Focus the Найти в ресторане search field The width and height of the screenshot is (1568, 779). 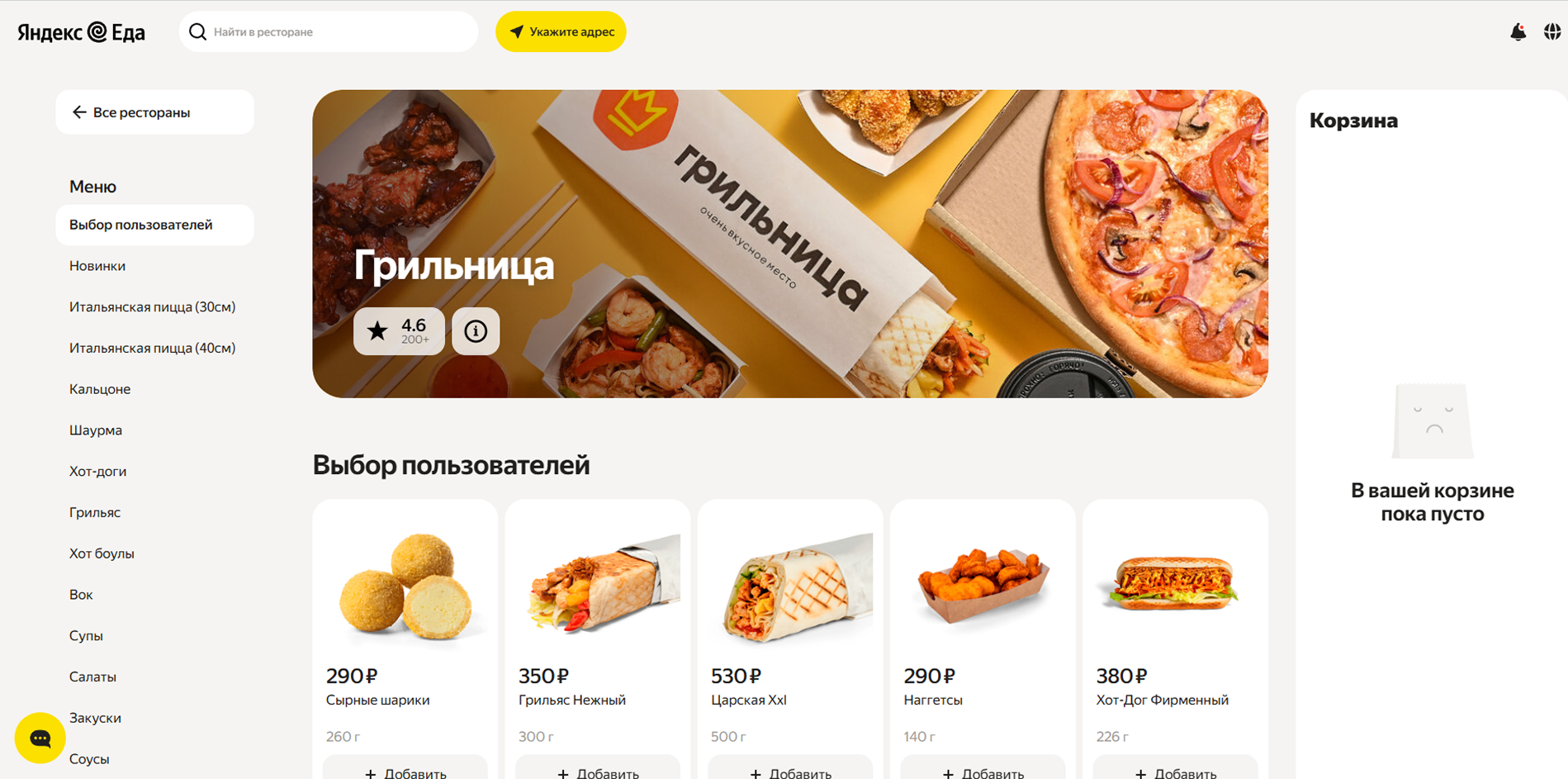329,31
